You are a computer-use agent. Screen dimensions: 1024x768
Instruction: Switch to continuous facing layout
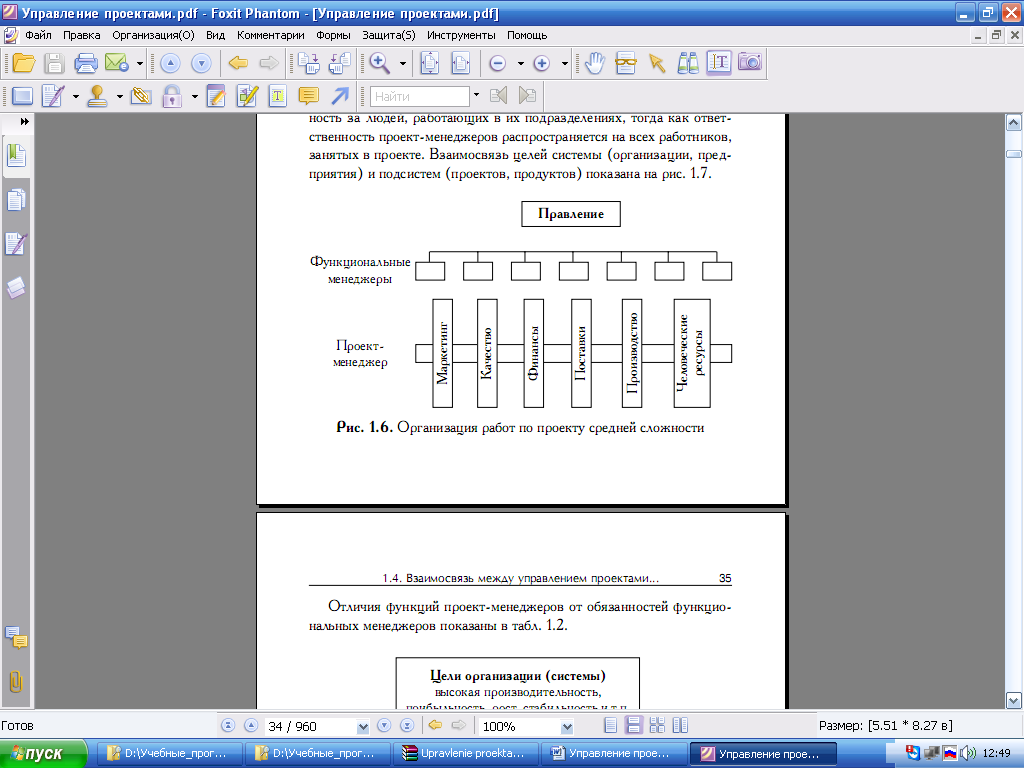(x=657, y=726)
